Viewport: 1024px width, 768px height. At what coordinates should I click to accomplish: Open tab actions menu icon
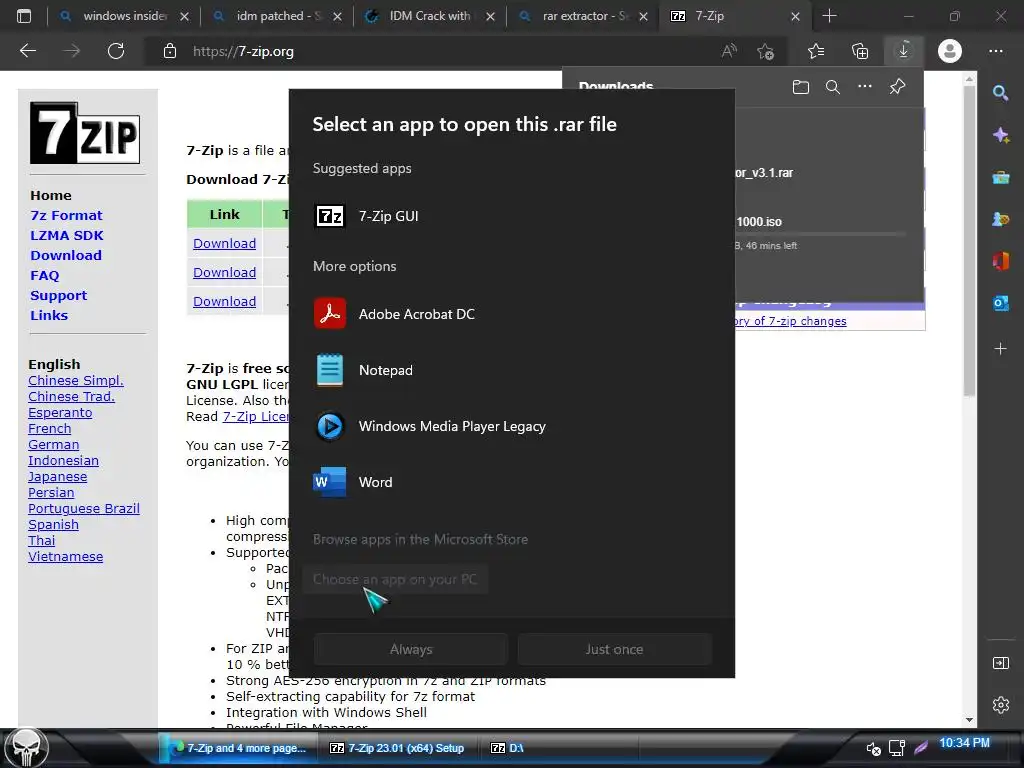click(x=24, y=16)
